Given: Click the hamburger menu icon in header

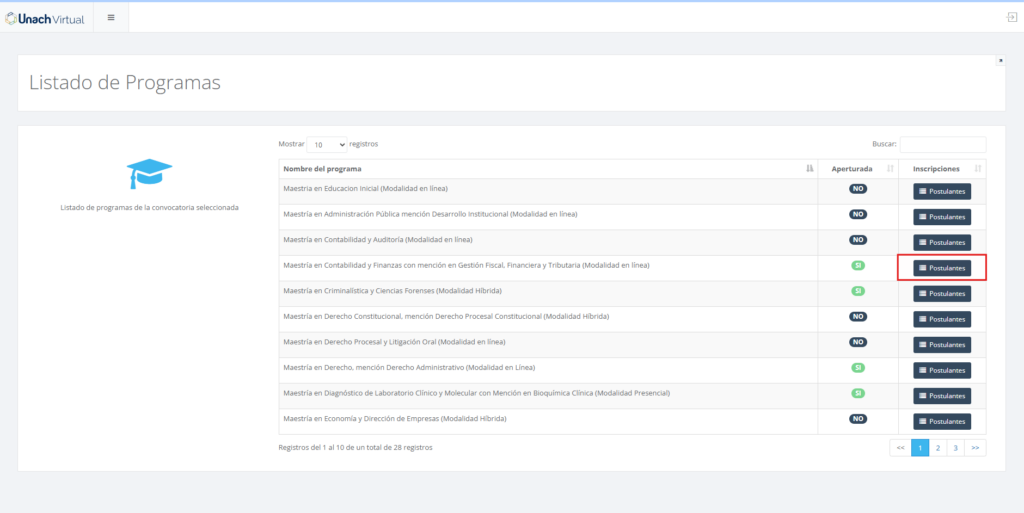Looking at the screenshot, I should (111, 17).
